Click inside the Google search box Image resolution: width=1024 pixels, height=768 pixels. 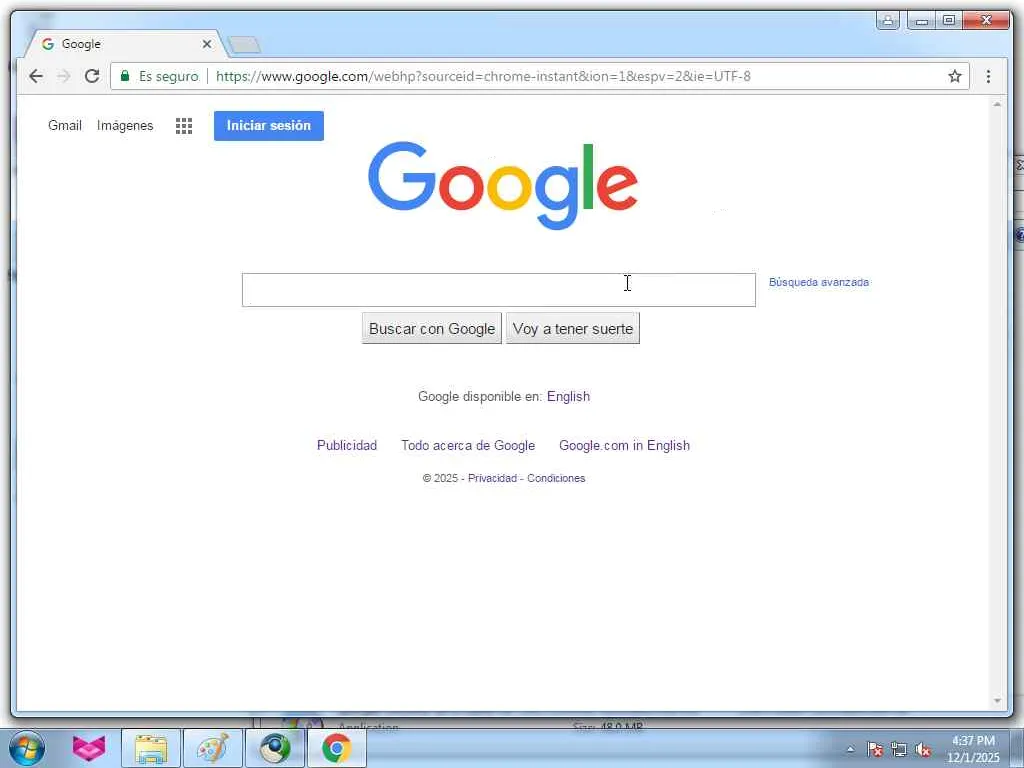click(x=498, y=290)
